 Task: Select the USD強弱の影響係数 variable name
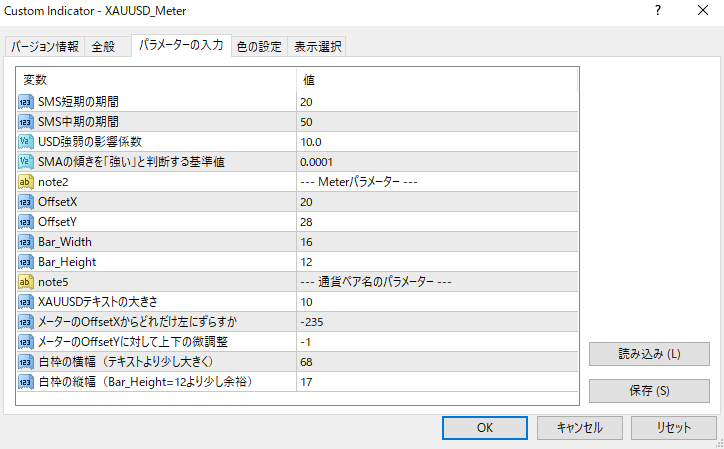click(90, 142)
